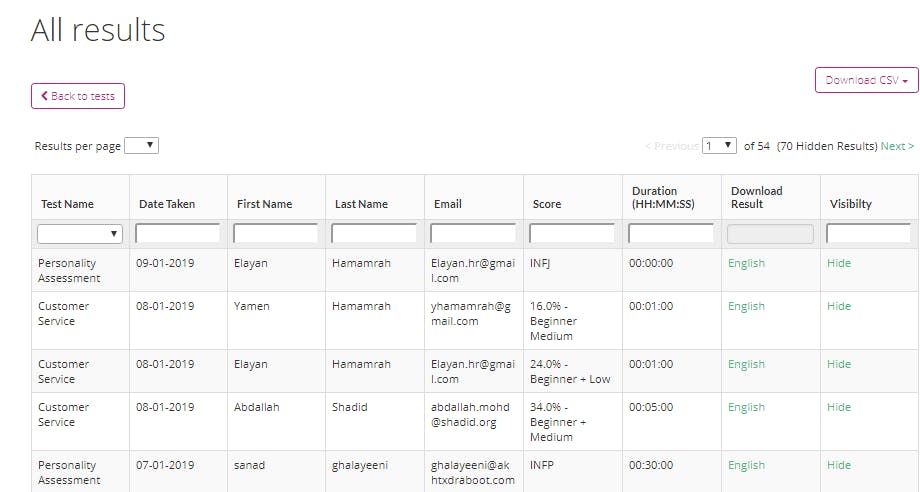Image resolution: width=920 pixels, height=492 pixels.
Task: Click the First Name filter field
Action: [x=276, y=234]
